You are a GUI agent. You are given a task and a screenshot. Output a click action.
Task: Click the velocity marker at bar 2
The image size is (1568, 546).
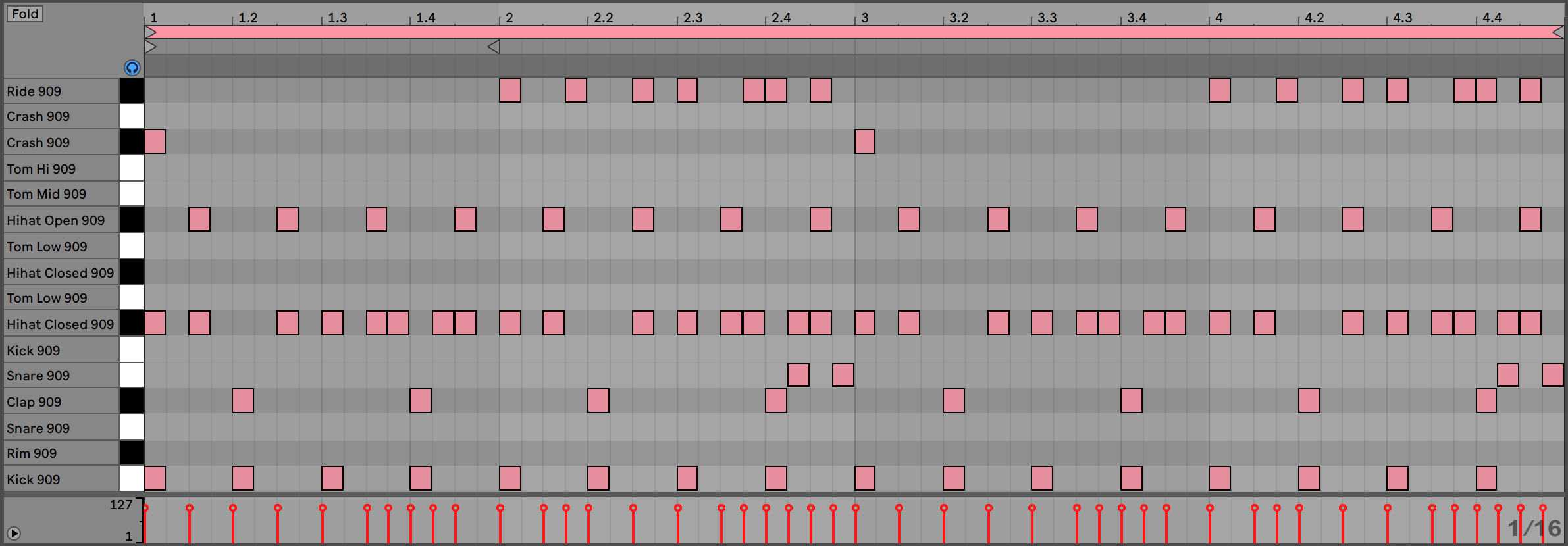[x=500, y=508]
